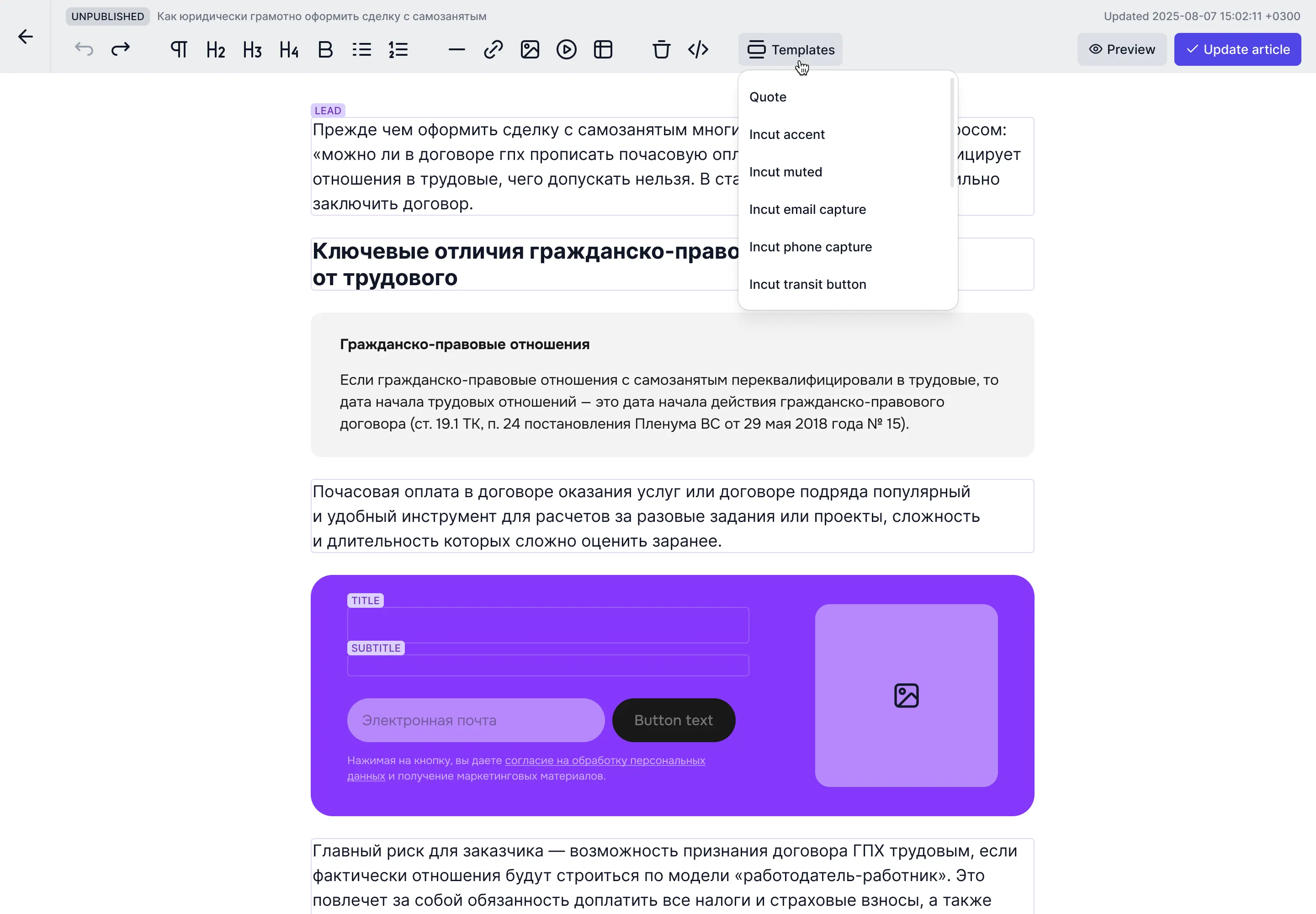Open article Preview
The width and height of the screenshot is (1316, 914).
point(1121,49)
